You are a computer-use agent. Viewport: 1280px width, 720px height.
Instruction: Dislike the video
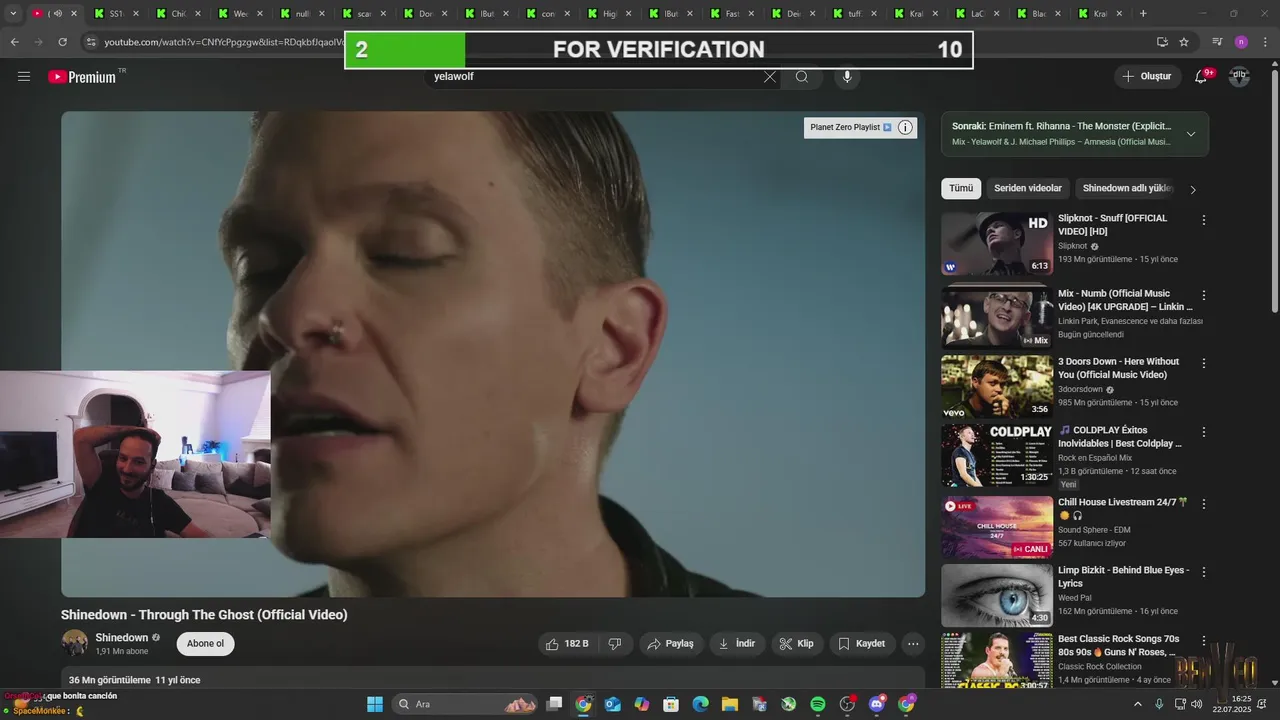[615, 644]
